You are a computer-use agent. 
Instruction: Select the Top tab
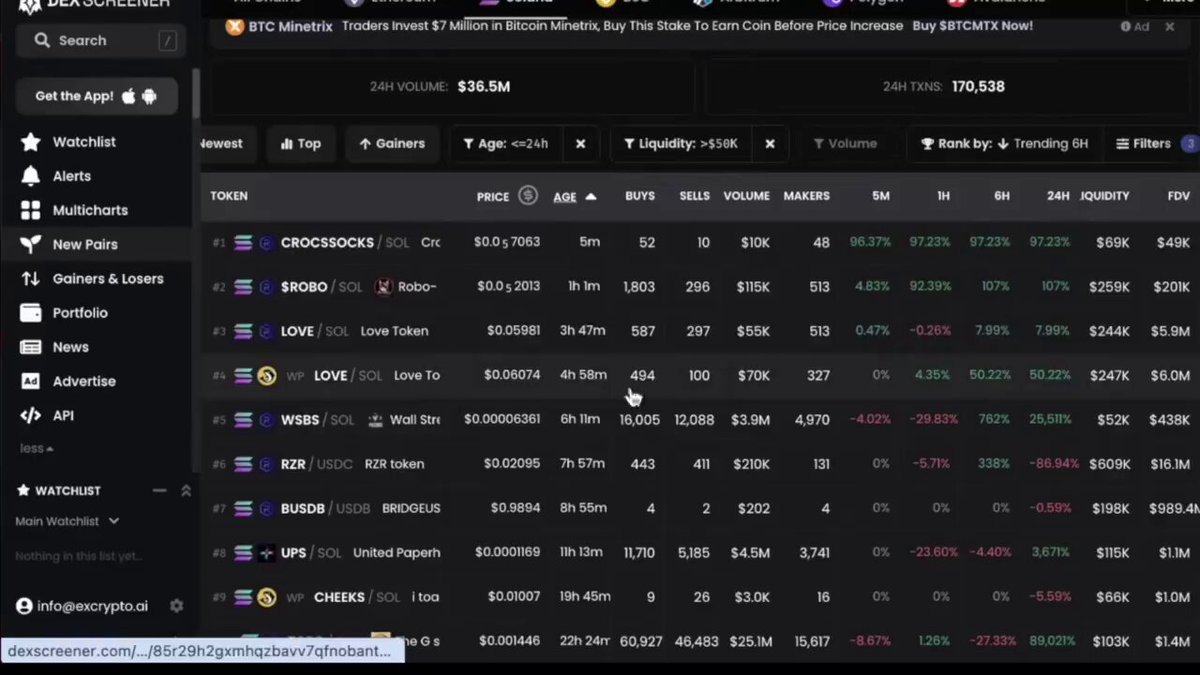[x=301, y=144]
